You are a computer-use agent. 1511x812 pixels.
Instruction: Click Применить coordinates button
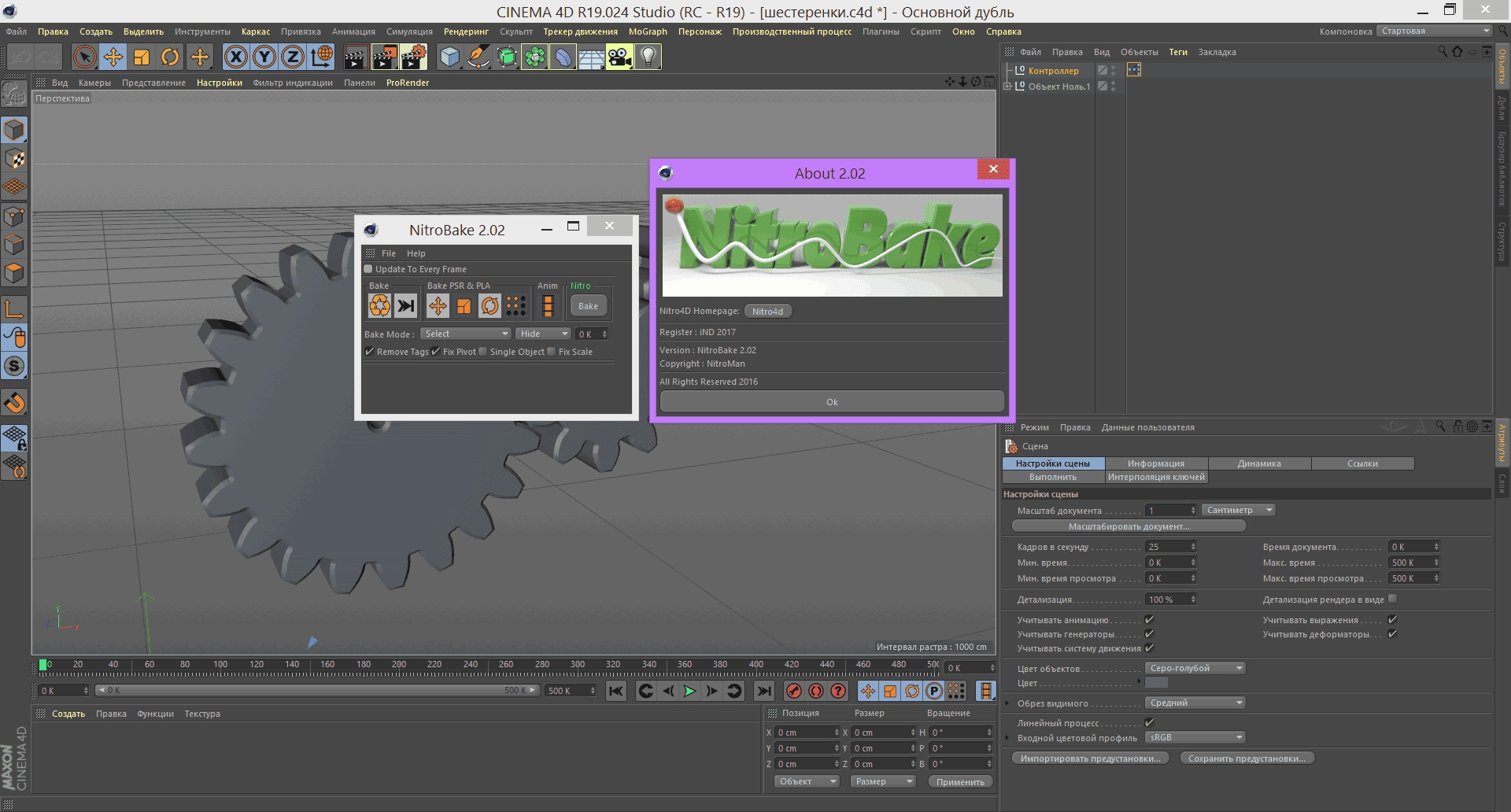(960, 782)
